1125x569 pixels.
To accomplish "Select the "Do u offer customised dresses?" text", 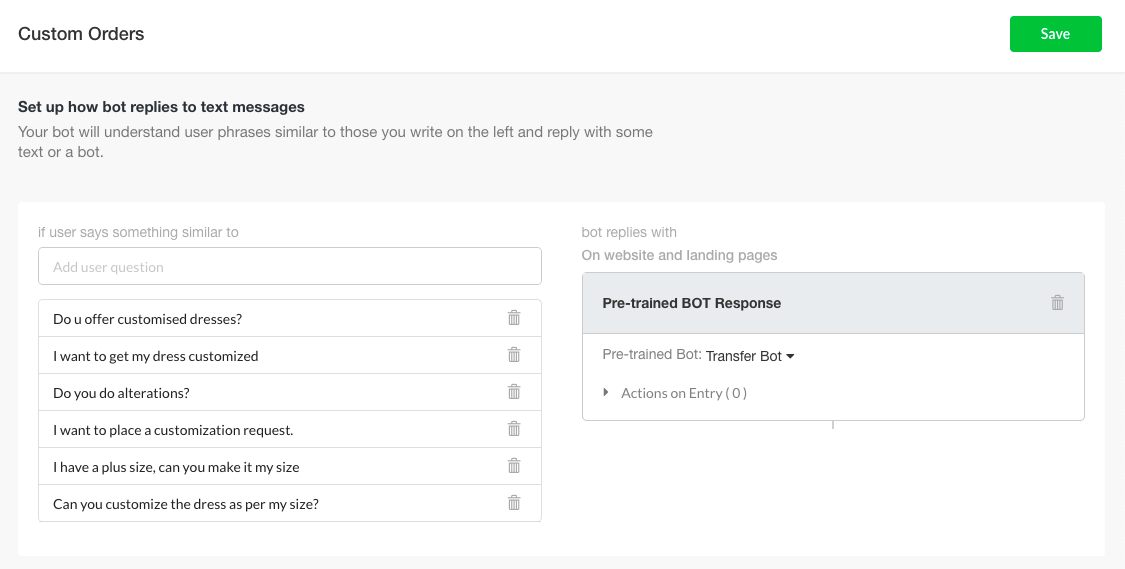I will point(148,319).
